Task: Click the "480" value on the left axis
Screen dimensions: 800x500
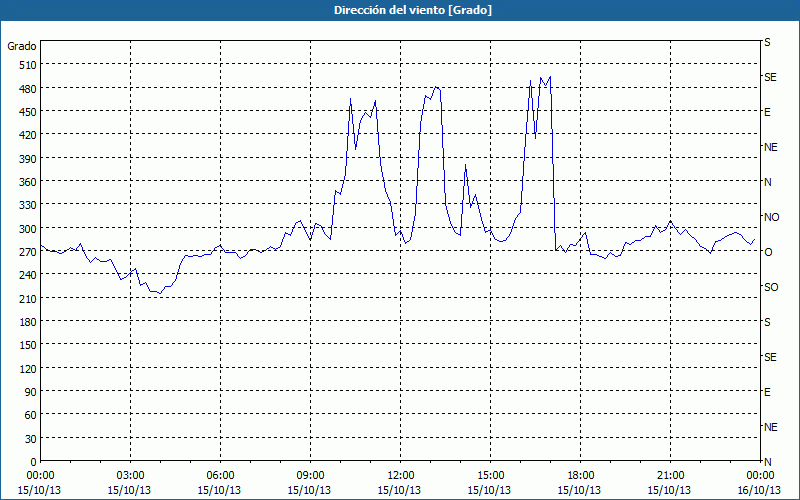Action: 28,88
